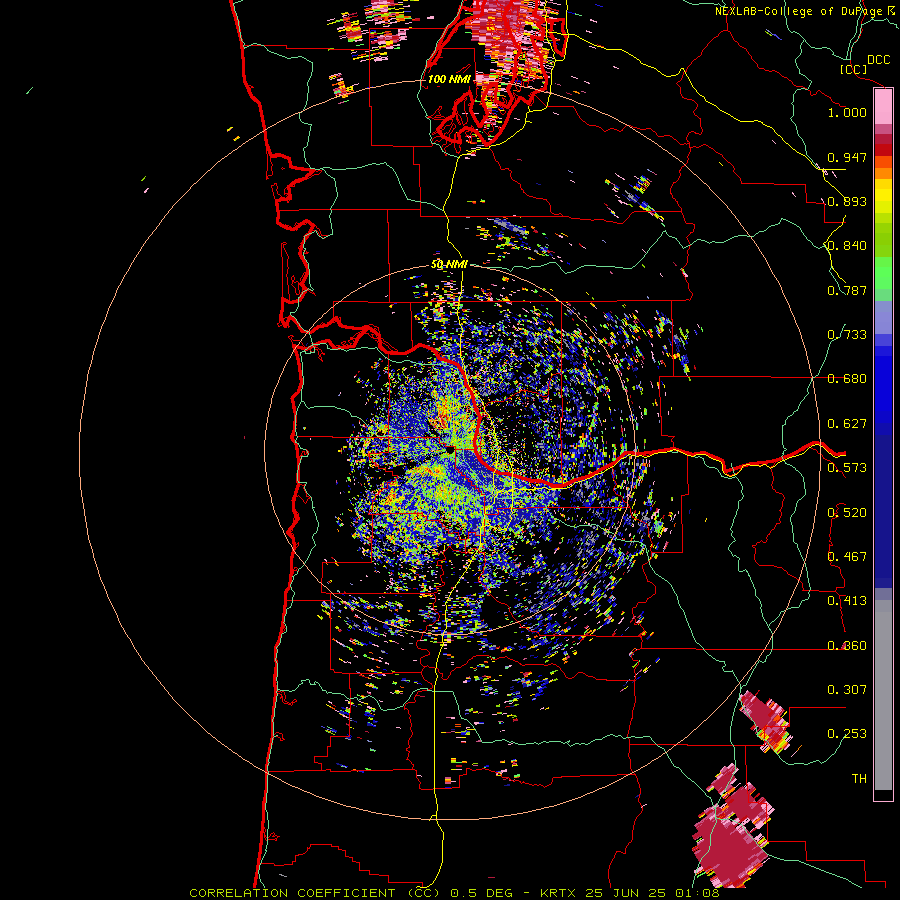Select the 0.787 scale value

847,290
